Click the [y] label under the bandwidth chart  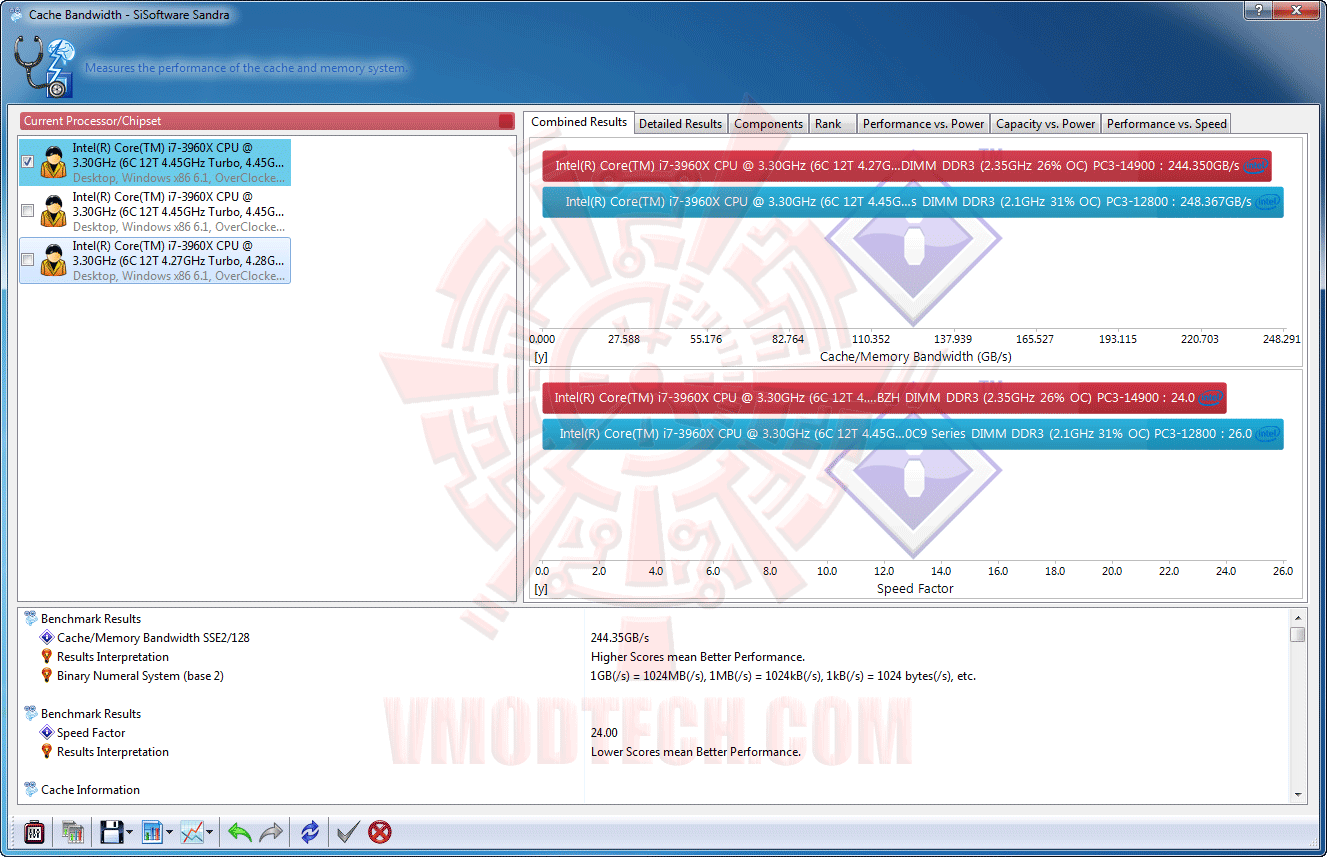[541, 357]
